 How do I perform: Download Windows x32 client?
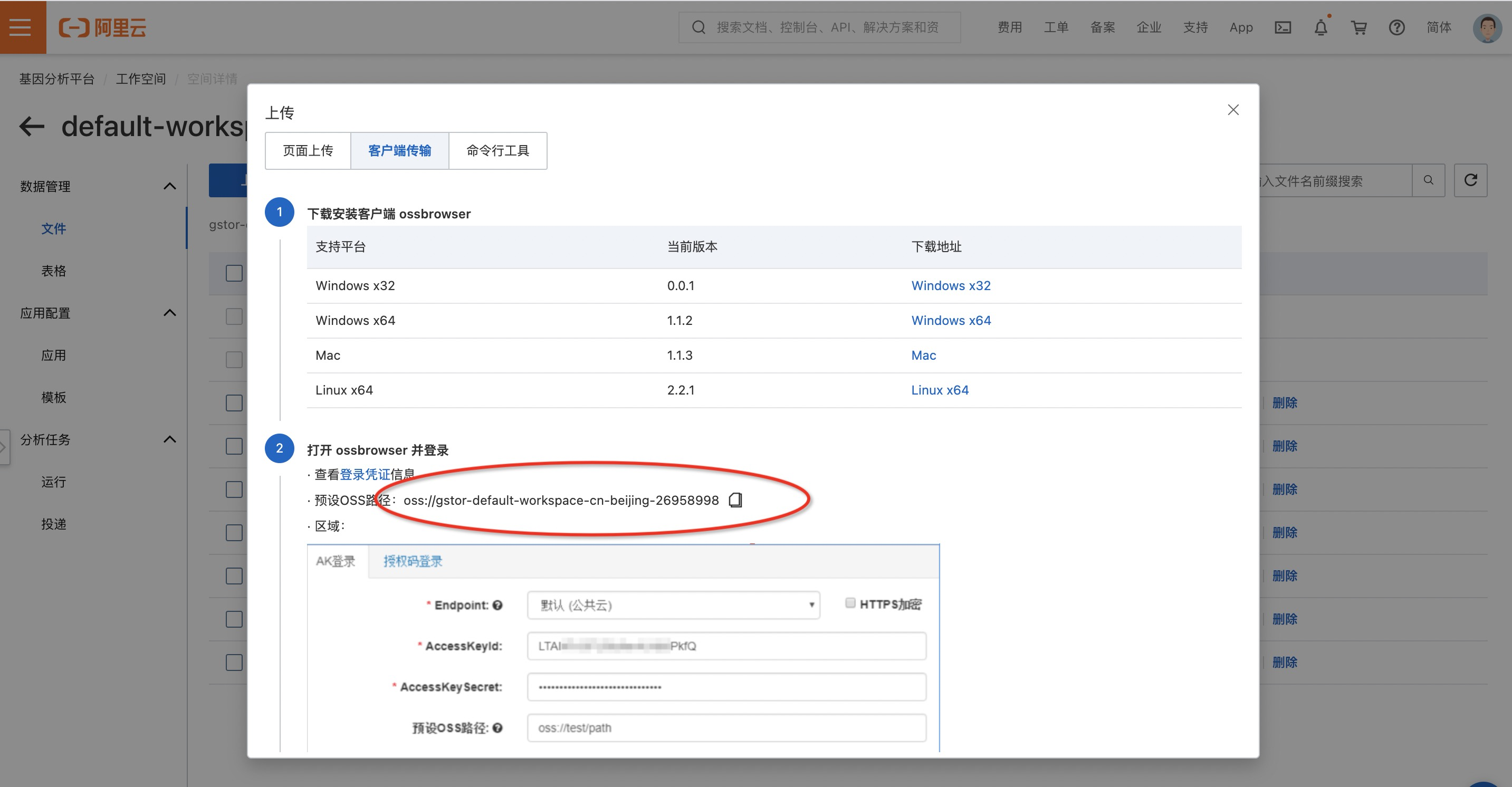pyautogui.click(x=951, y=286)
